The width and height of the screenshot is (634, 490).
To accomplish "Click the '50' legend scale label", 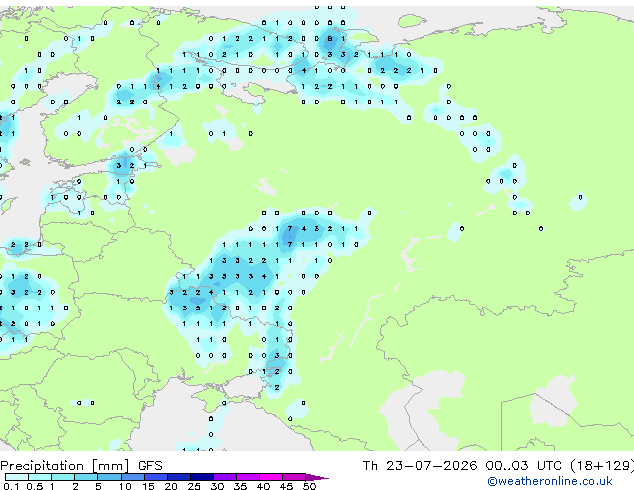I will tap(309, 486).
